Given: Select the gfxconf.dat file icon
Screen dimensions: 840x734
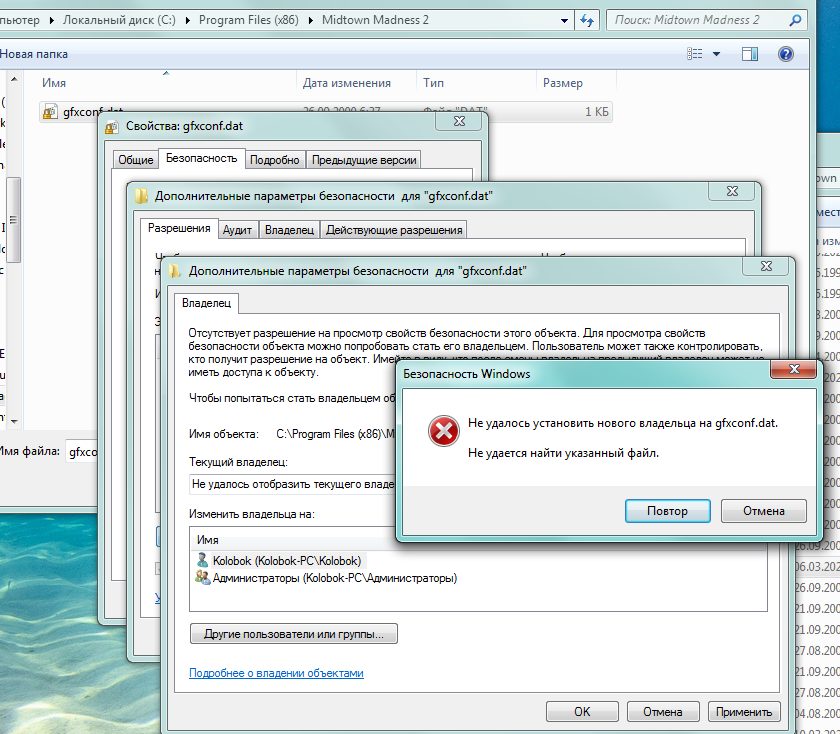Looking at the screenshot, I should pos(50,111).
